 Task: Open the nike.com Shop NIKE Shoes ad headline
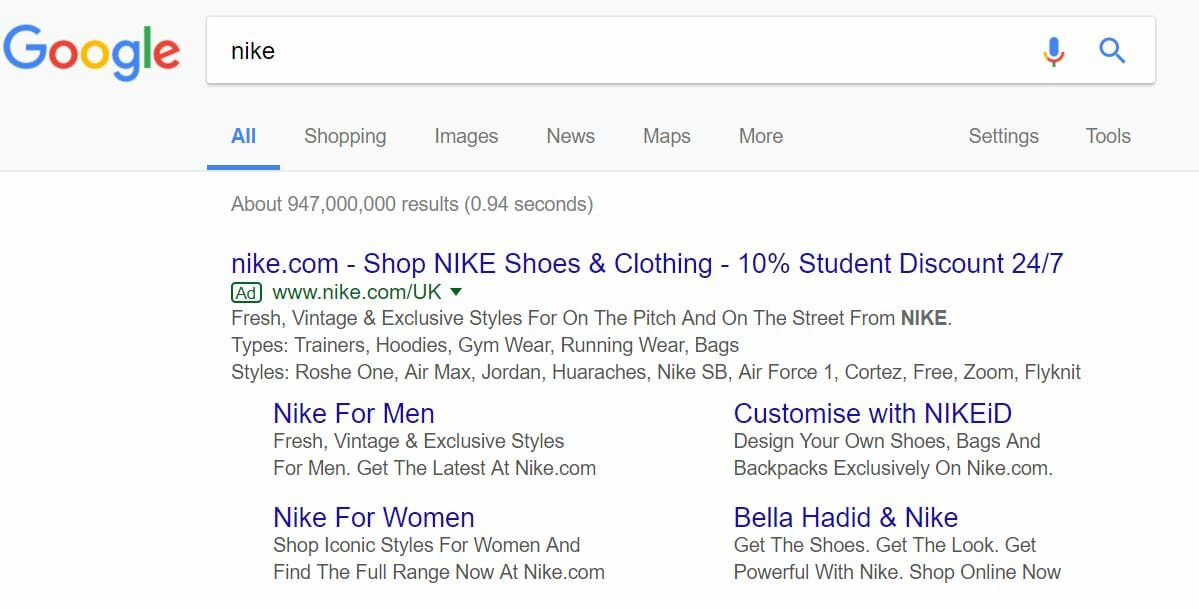click(x=647, y=264)
